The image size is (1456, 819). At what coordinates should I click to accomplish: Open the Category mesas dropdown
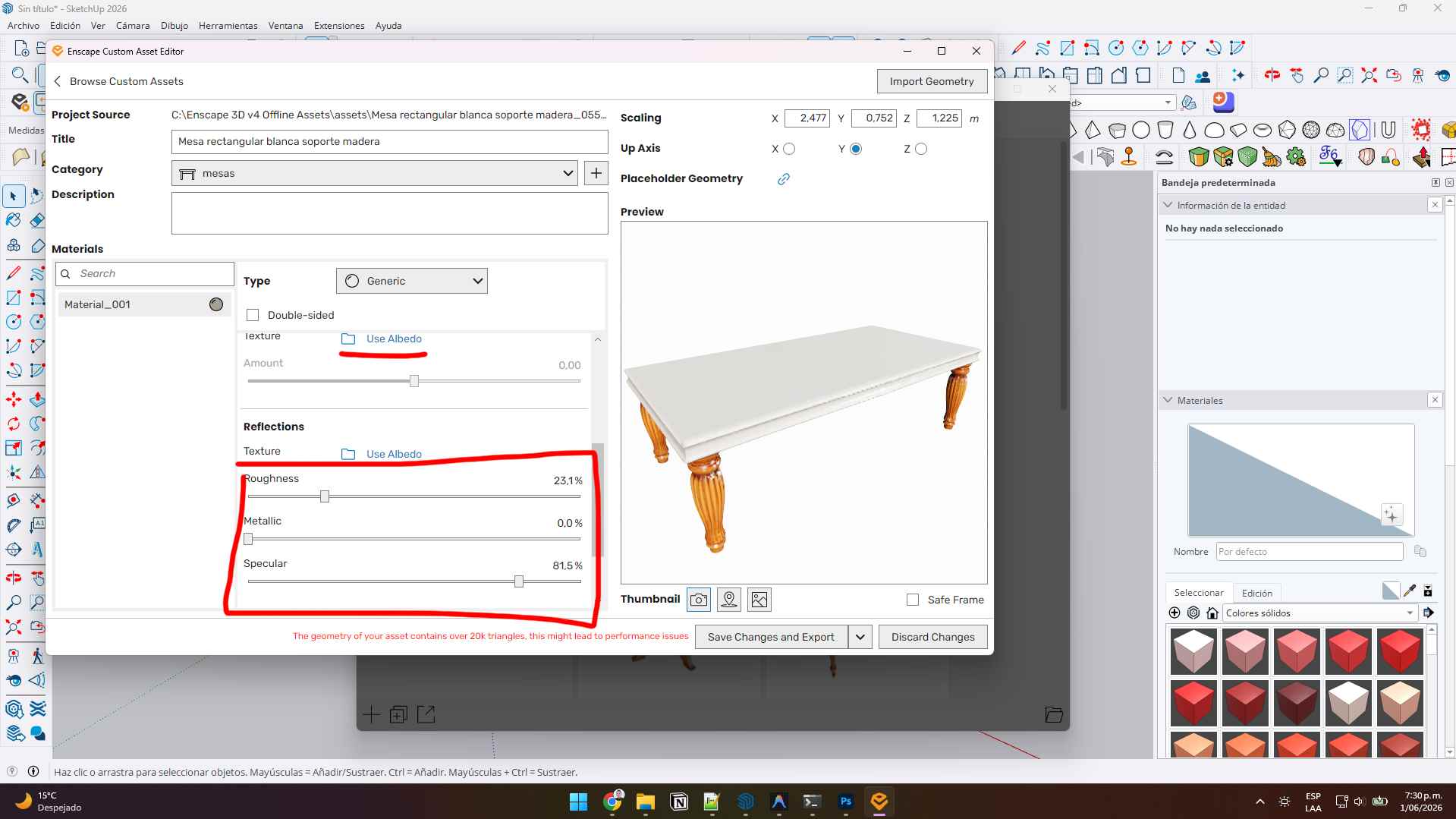tap(375, 173)
